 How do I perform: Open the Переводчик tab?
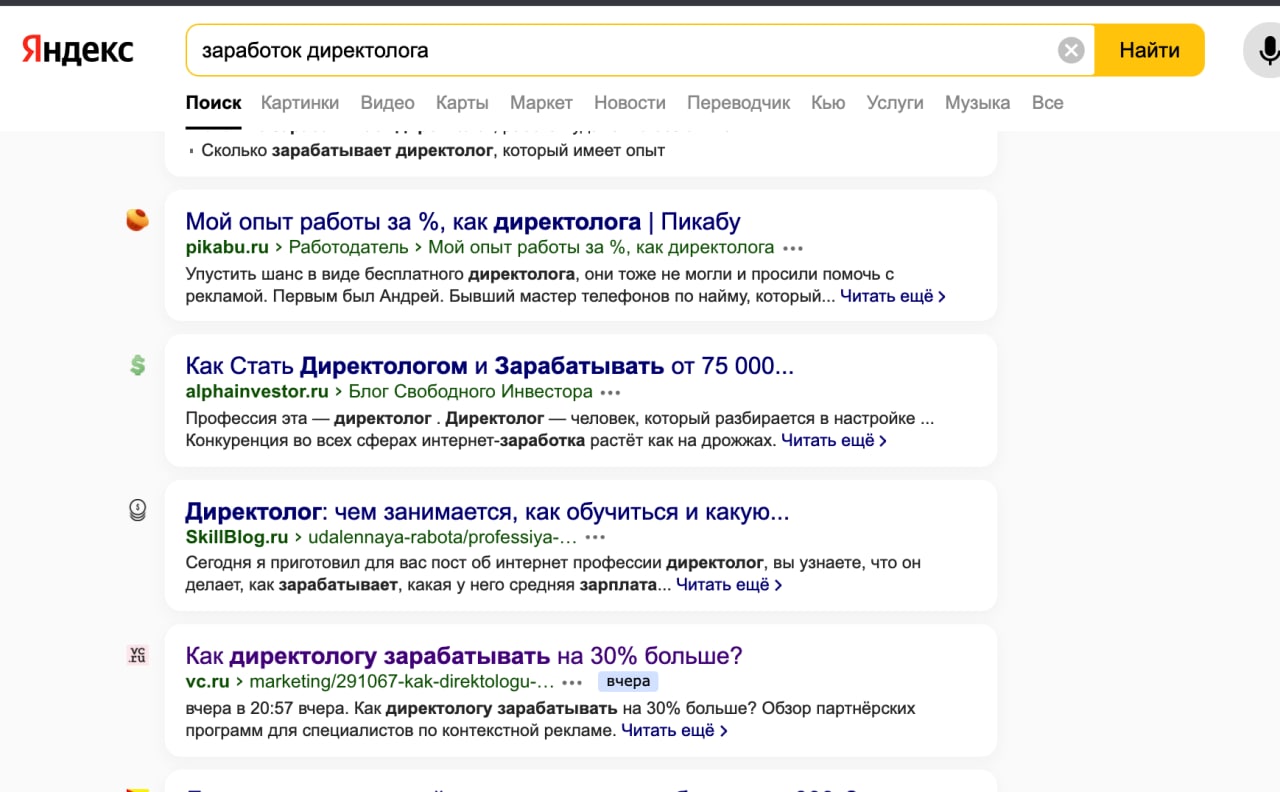click(739, 102)
